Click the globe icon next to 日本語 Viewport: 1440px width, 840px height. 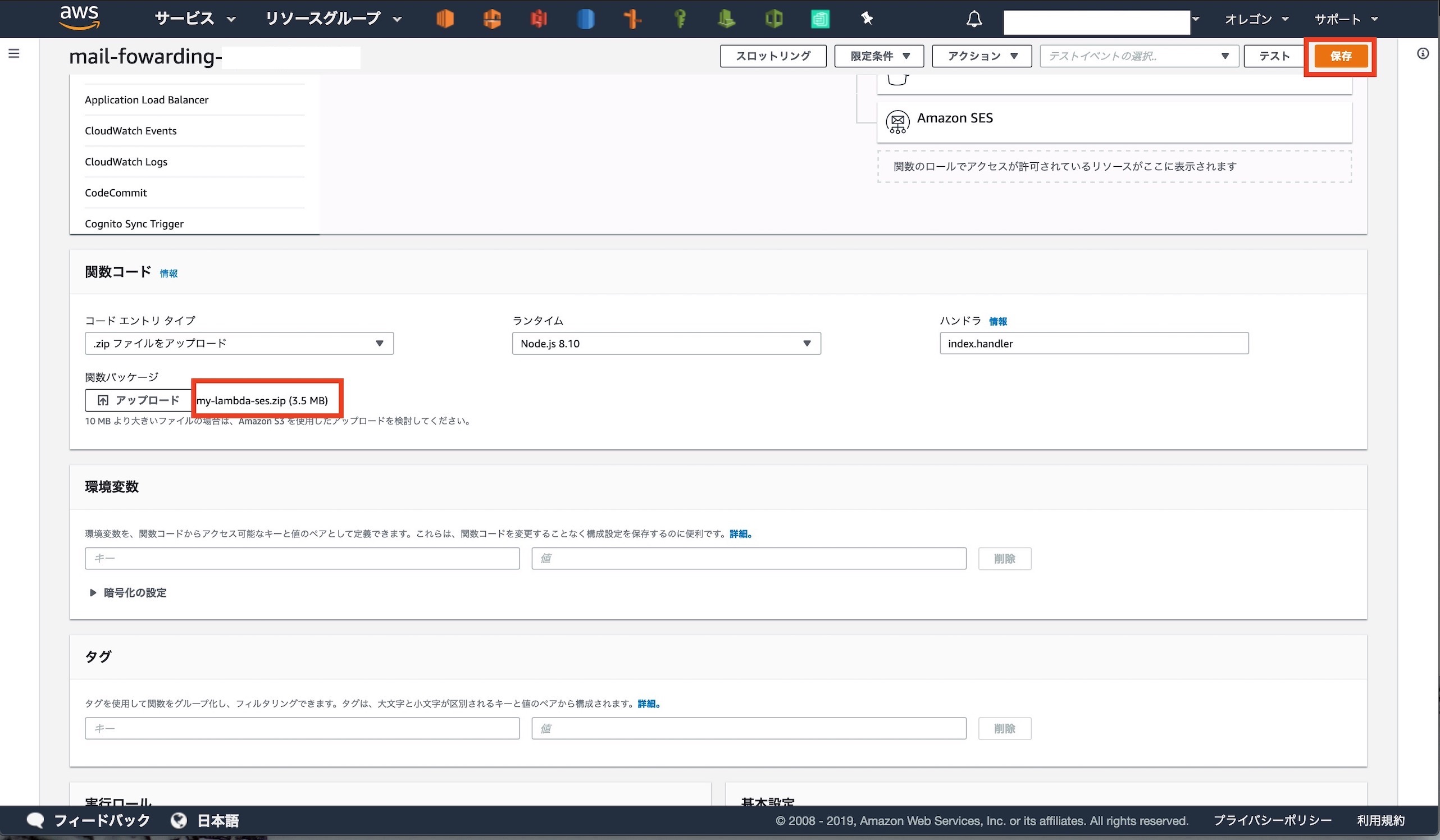178,820
